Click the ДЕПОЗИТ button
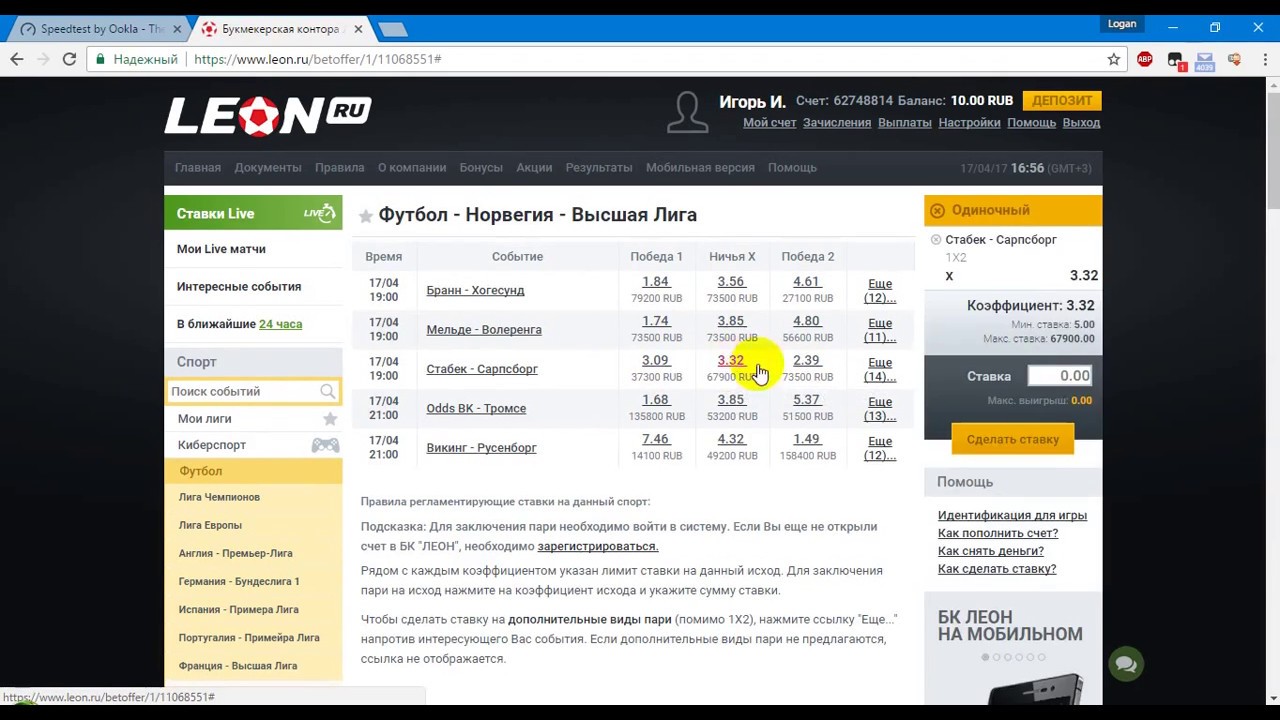Viewport: 1280px width, 720px height. 1061,101
